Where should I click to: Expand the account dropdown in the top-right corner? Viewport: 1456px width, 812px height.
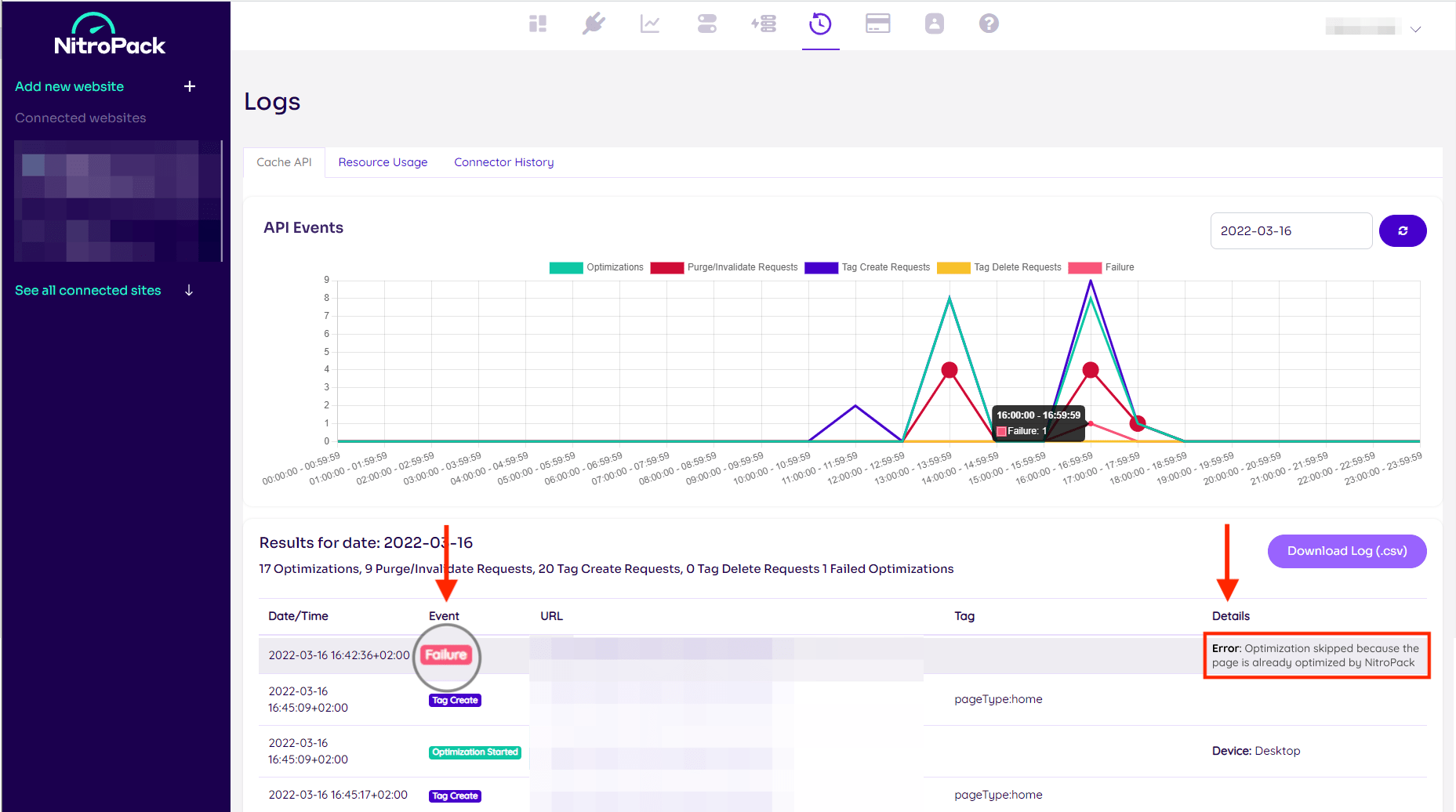pos(1416,29)
